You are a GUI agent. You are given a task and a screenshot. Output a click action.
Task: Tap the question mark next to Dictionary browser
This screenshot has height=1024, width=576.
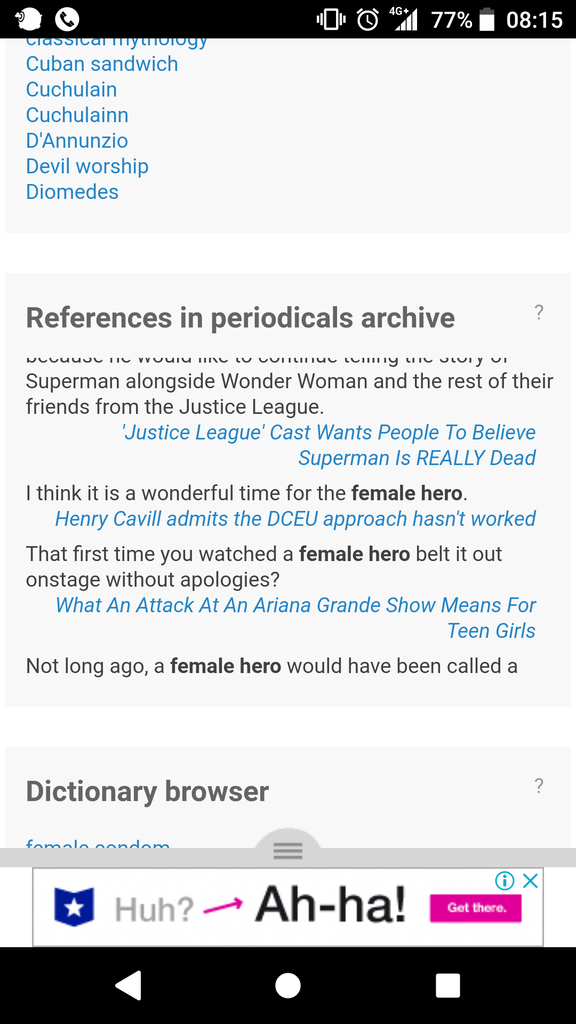[538, 786]
